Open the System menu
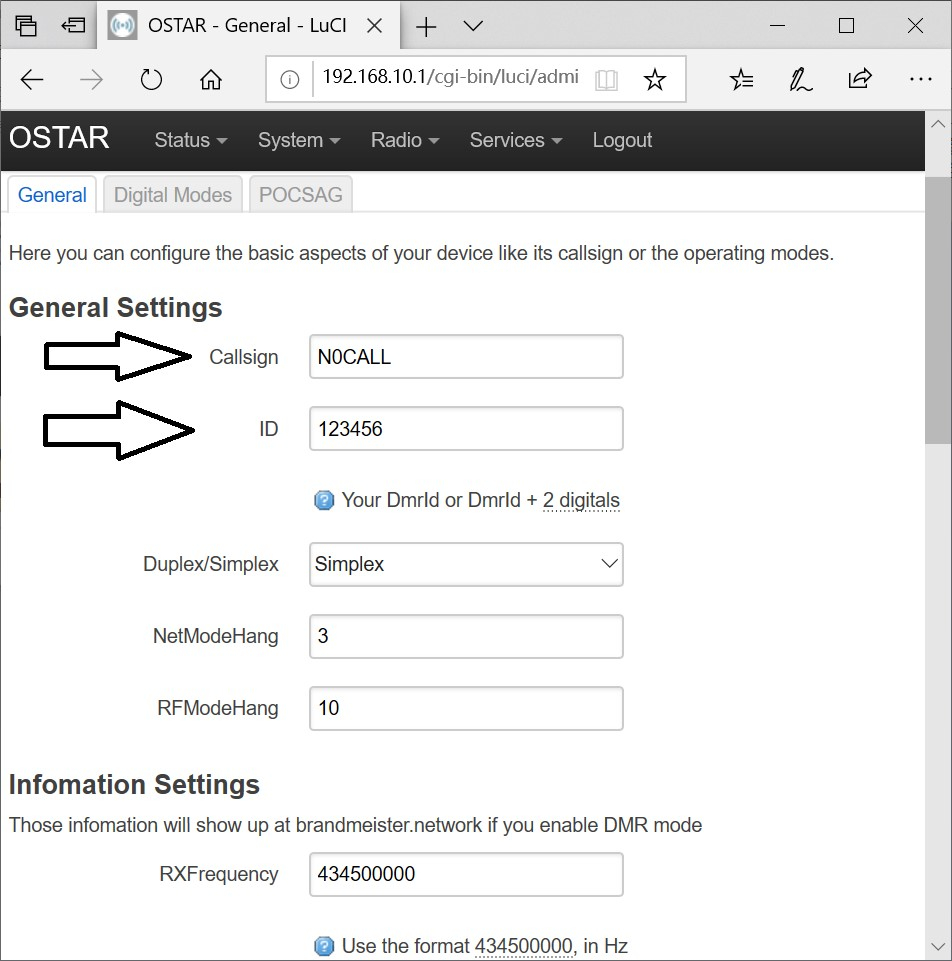Image resolution: width=952 pixels, height=961 pixels. tap(298, 140)
